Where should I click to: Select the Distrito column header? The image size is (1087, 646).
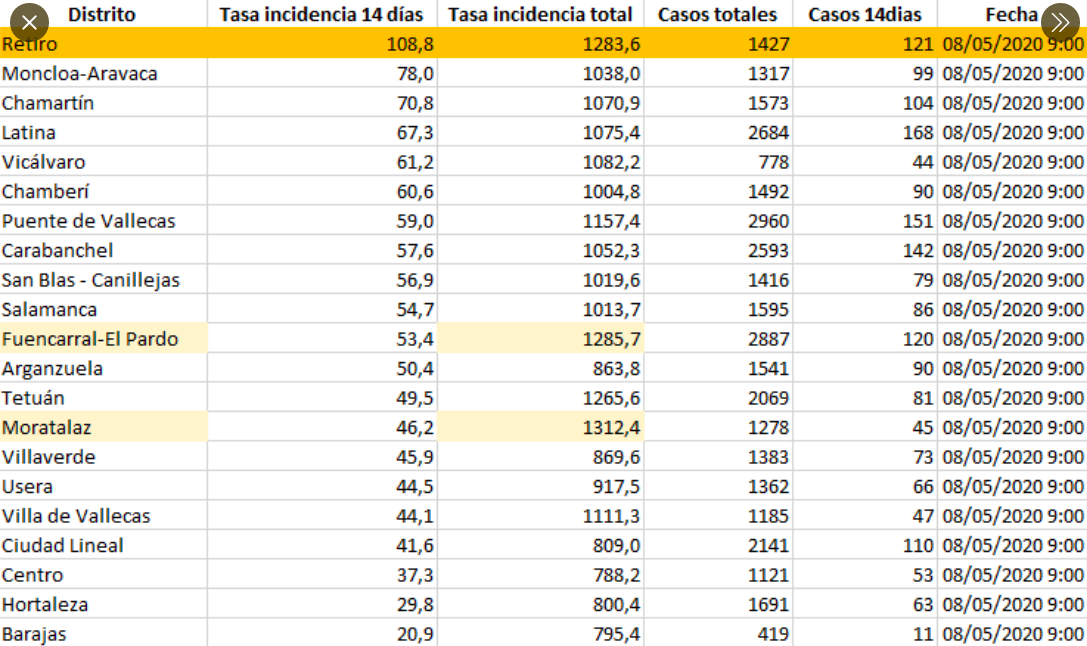click(x=102, y=14)
